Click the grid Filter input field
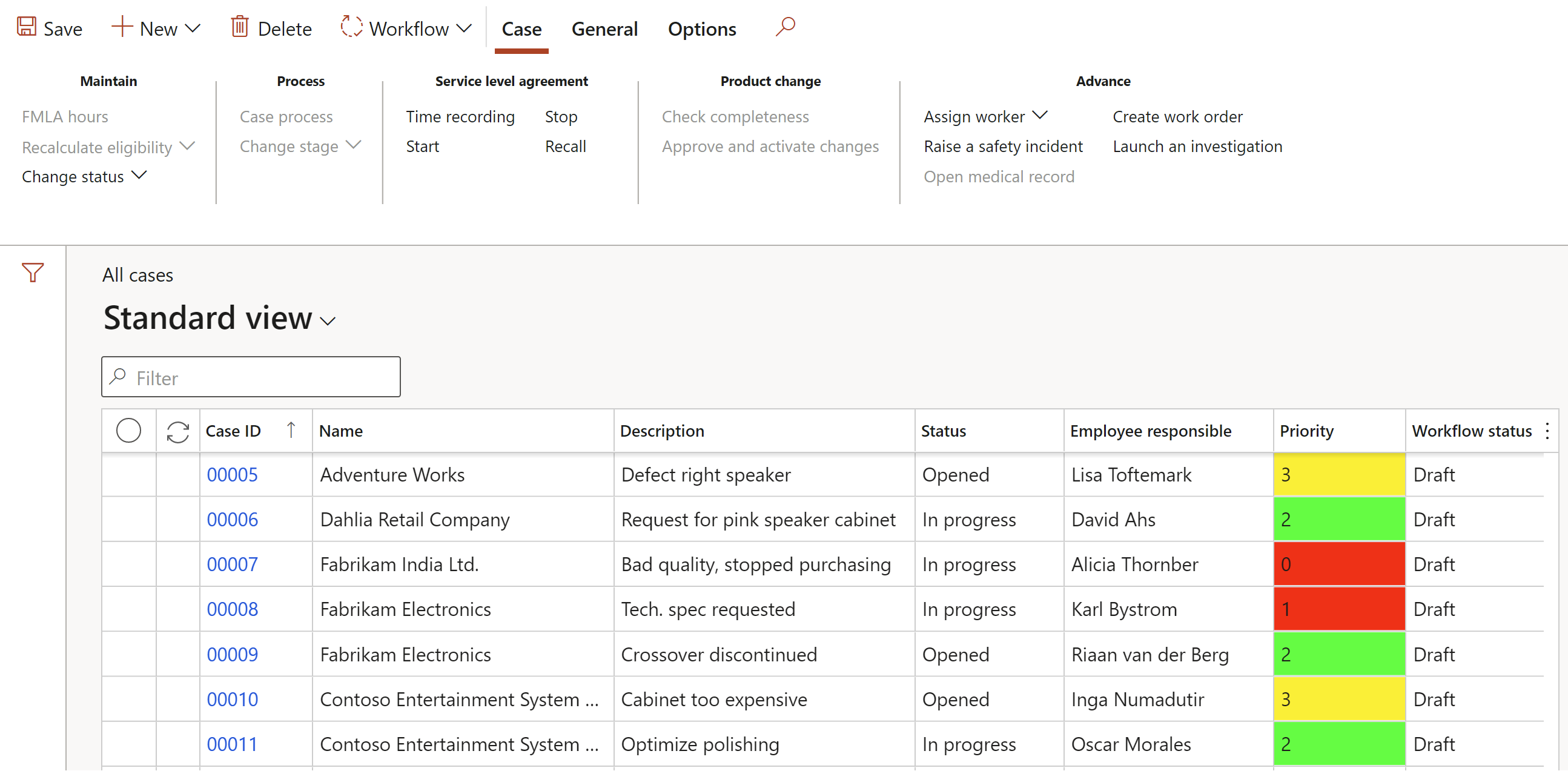The width and height of the screenshot is (1568, 771). (251, 377)
